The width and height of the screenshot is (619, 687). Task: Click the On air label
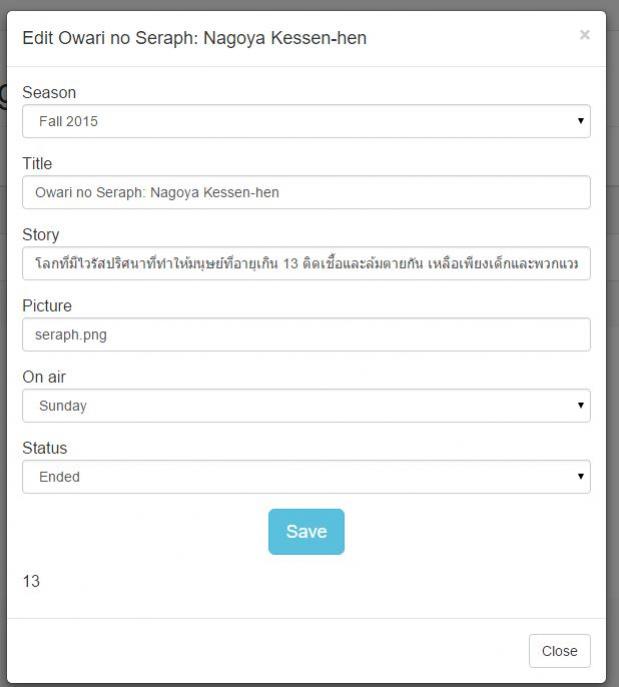click(x=44, y=377)
